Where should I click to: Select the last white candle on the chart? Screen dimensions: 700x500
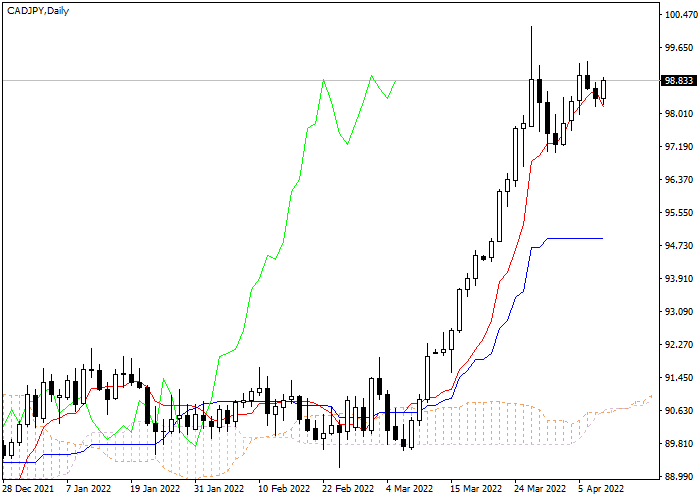(x=604, y=89)
